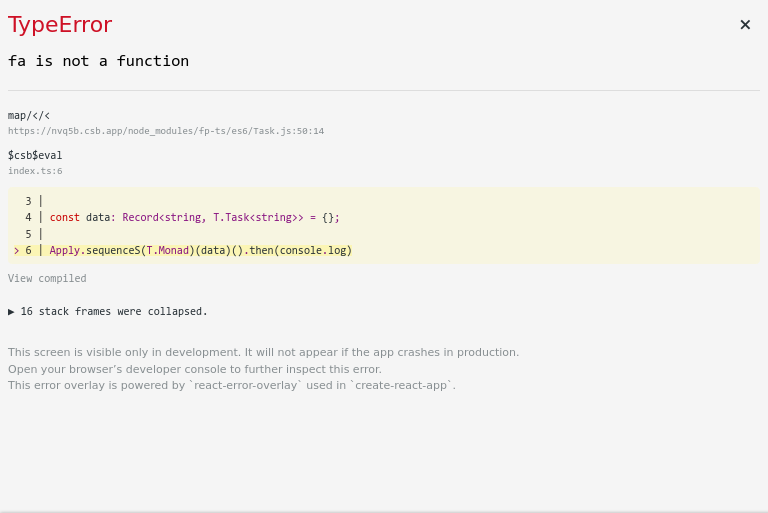Select the $csb$eval stack frame name
The image size is (768, 513).
35,155
